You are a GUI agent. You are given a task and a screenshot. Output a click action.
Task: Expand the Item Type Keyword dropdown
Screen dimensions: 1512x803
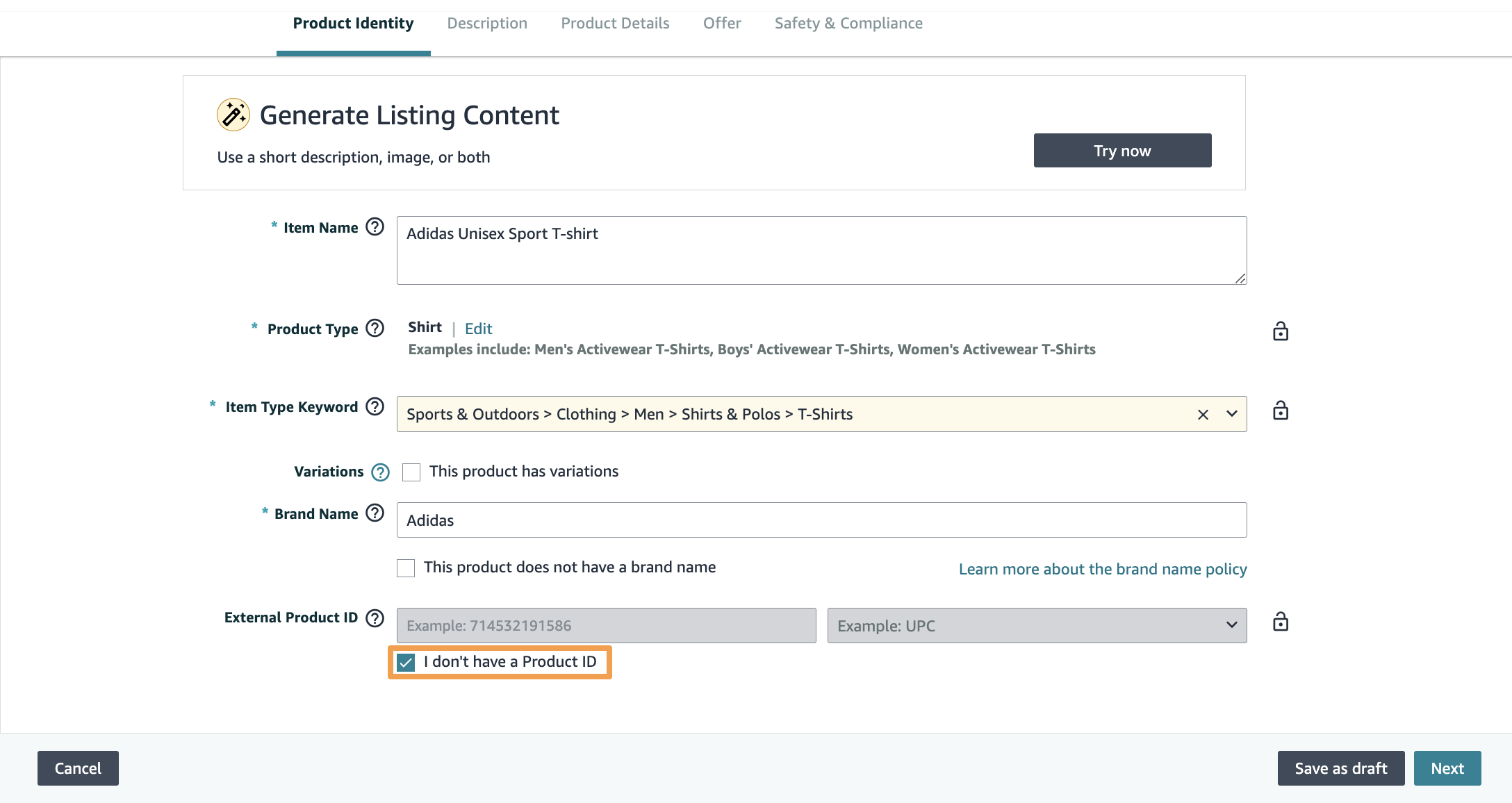tap(1231, 414)
